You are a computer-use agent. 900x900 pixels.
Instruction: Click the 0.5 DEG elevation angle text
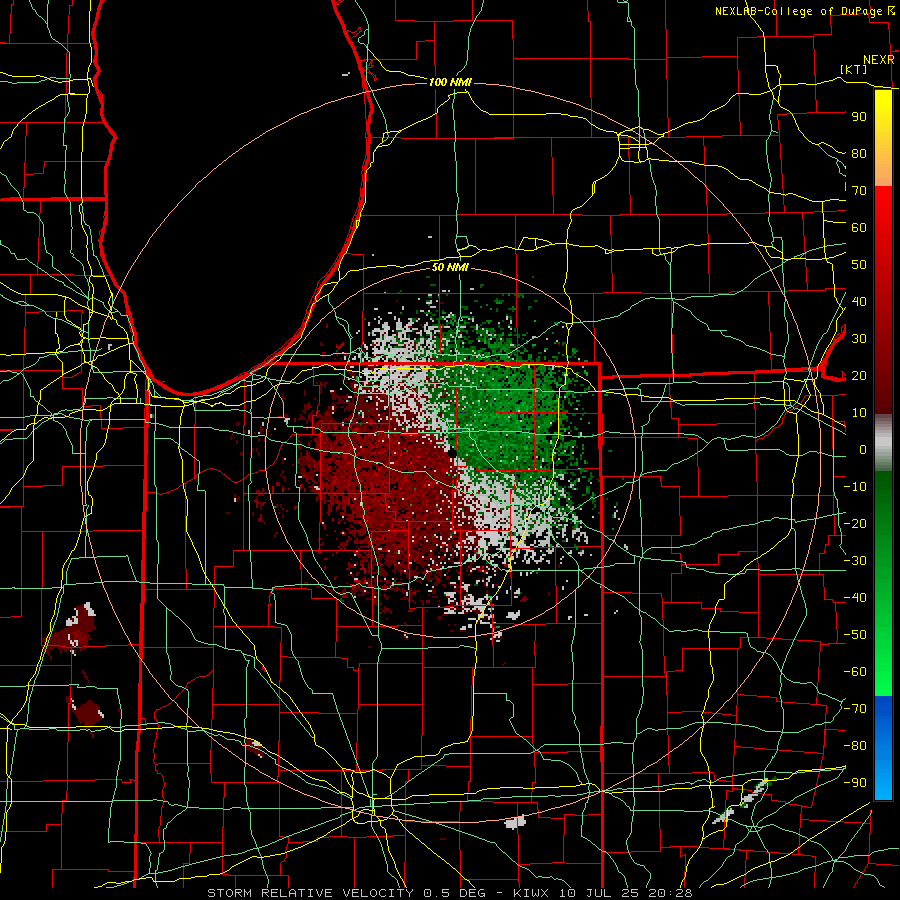point(455,893)
